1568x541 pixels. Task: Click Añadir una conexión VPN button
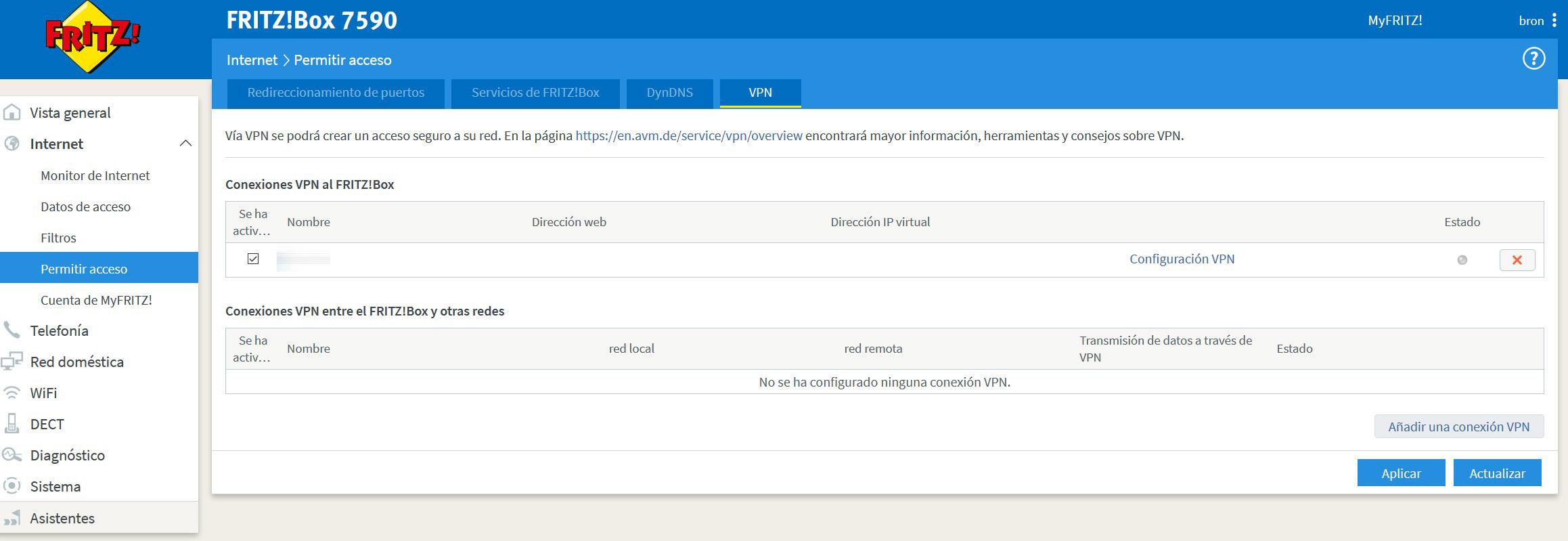click(x=1458, y=427)
